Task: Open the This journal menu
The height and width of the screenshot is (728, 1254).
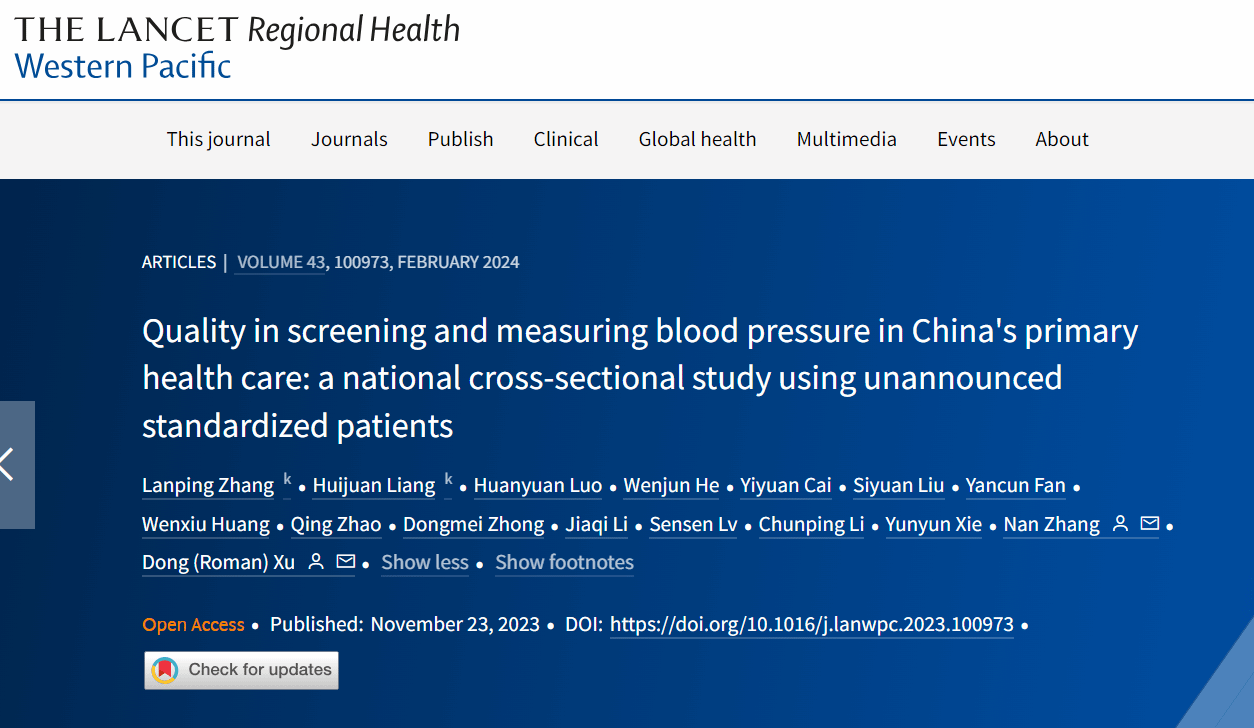Action: click(x=218, y=139)
